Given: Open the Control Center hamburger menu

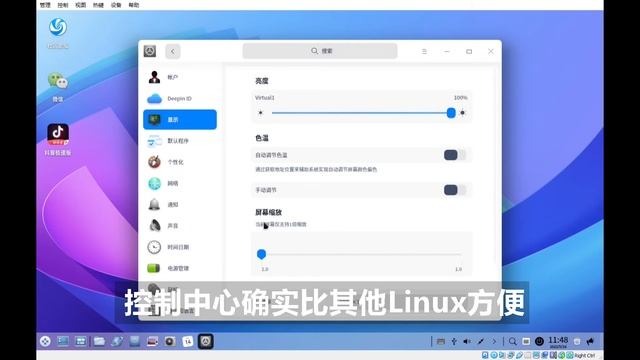Looking at the screenshot, I should click(x=424, y=51).
